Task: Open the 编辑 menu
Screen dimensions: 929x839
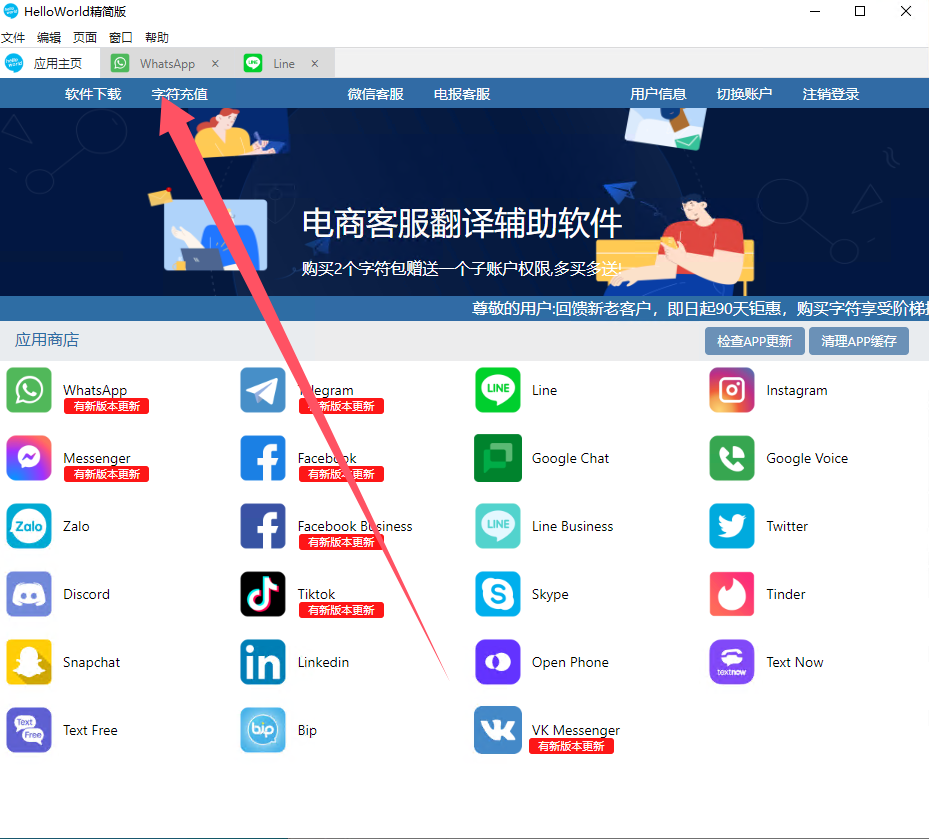Action: [49, 38]
